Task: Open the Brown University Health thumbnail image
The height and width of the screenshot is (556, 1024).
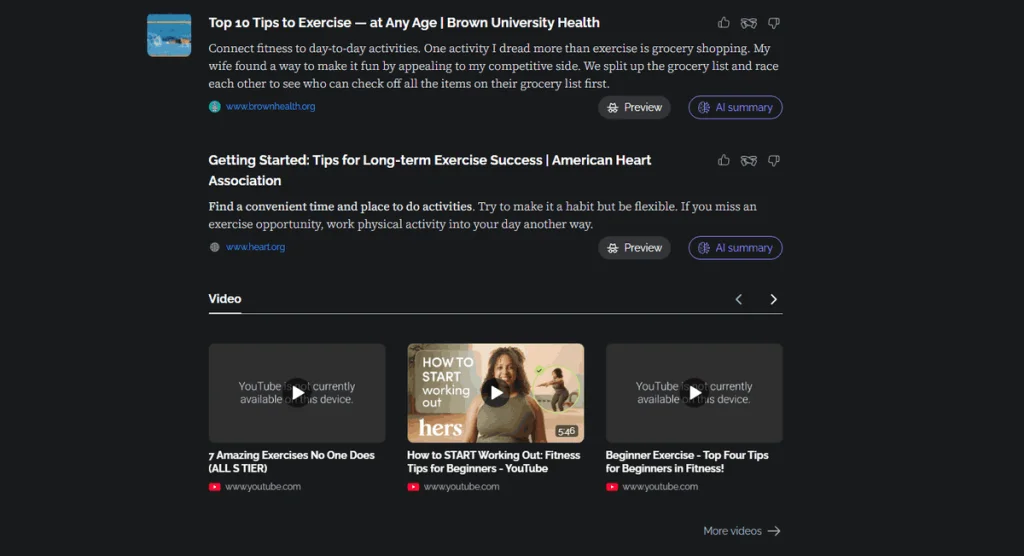Action: coord(169,35)
